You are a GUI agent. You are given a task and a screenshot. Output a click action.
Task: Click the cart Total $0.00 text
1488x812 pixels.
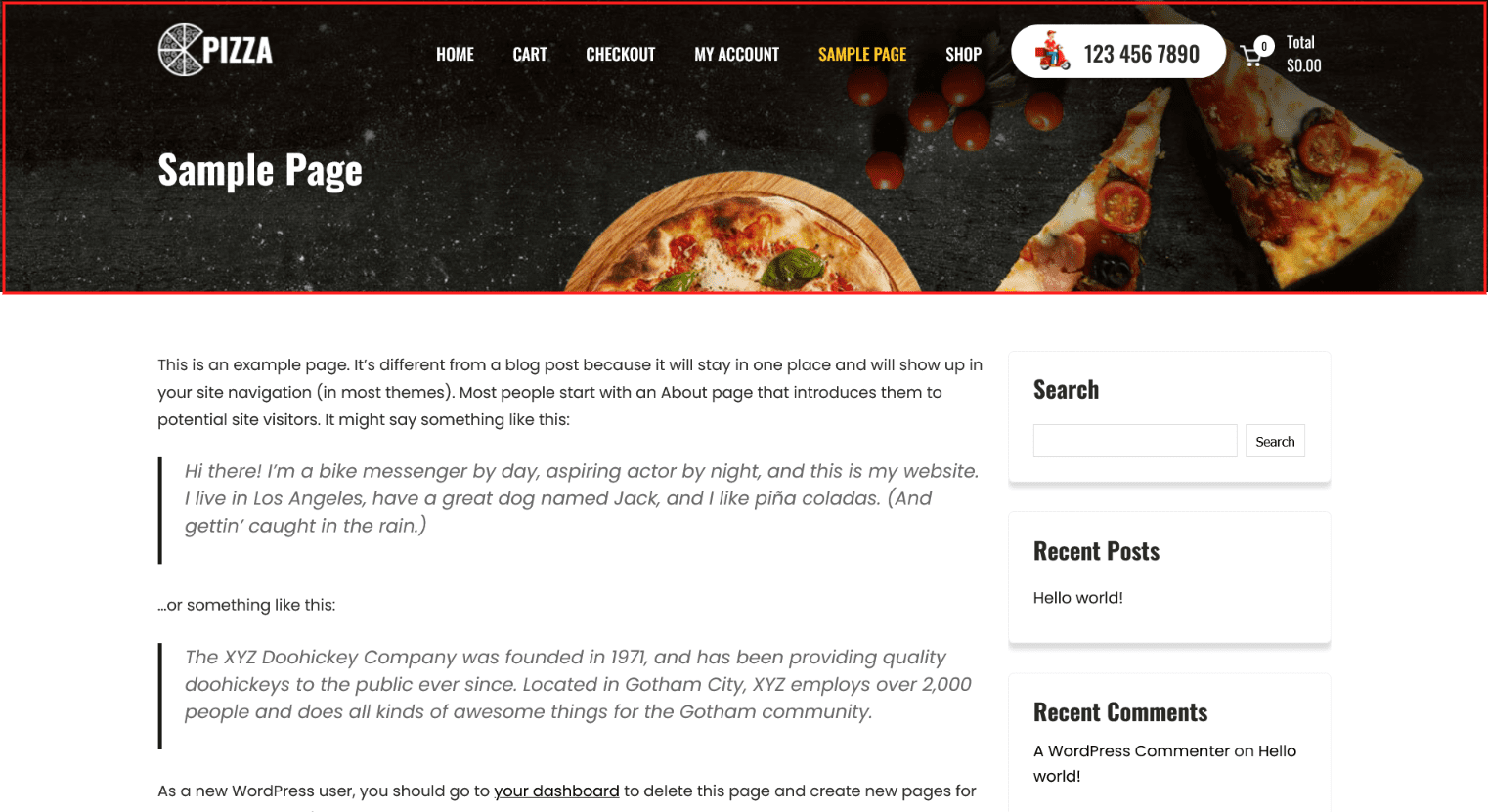pos(1303,54)
